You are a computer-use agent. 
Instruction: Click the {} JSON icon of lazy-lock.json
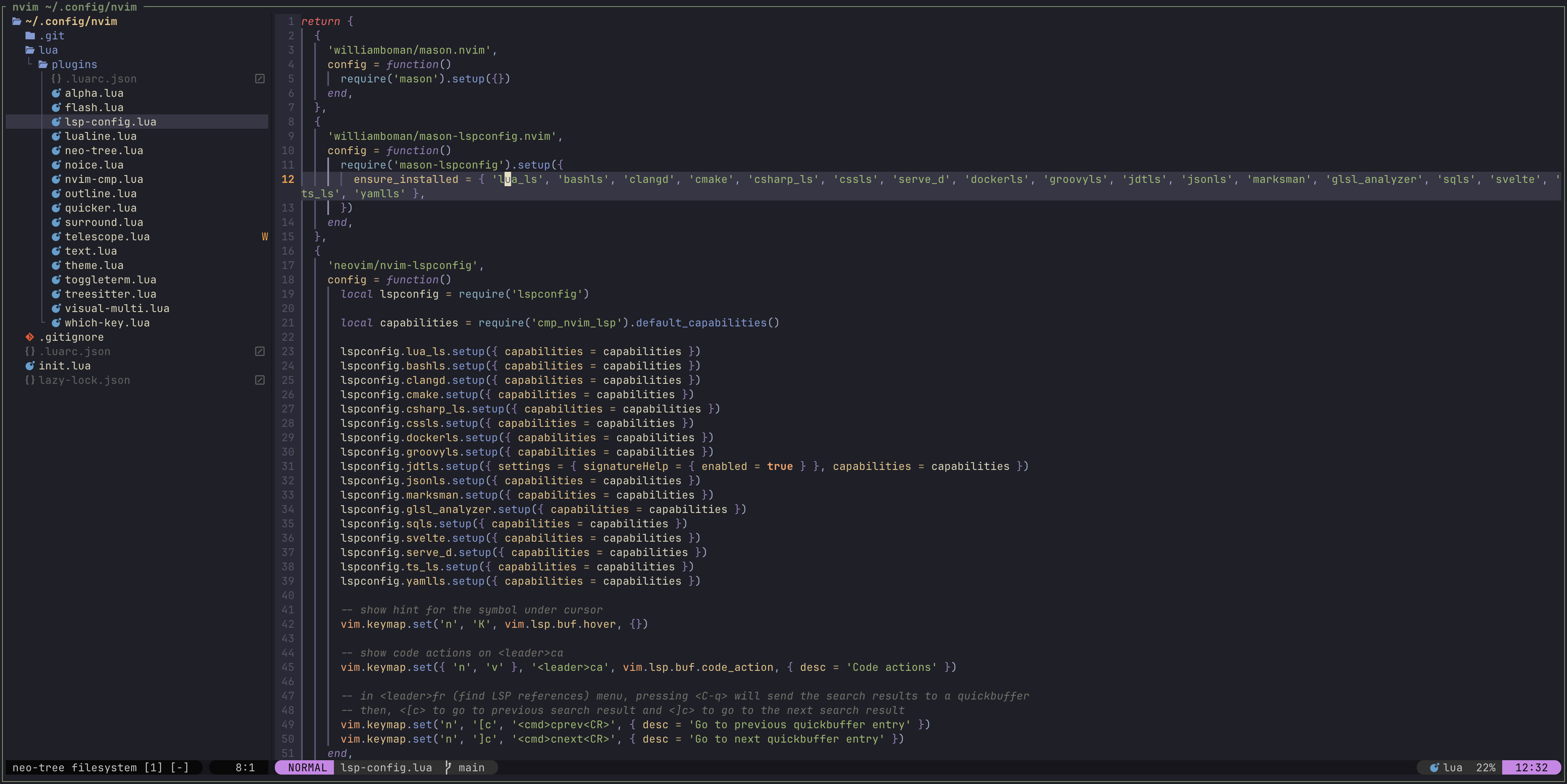[29, 380]
